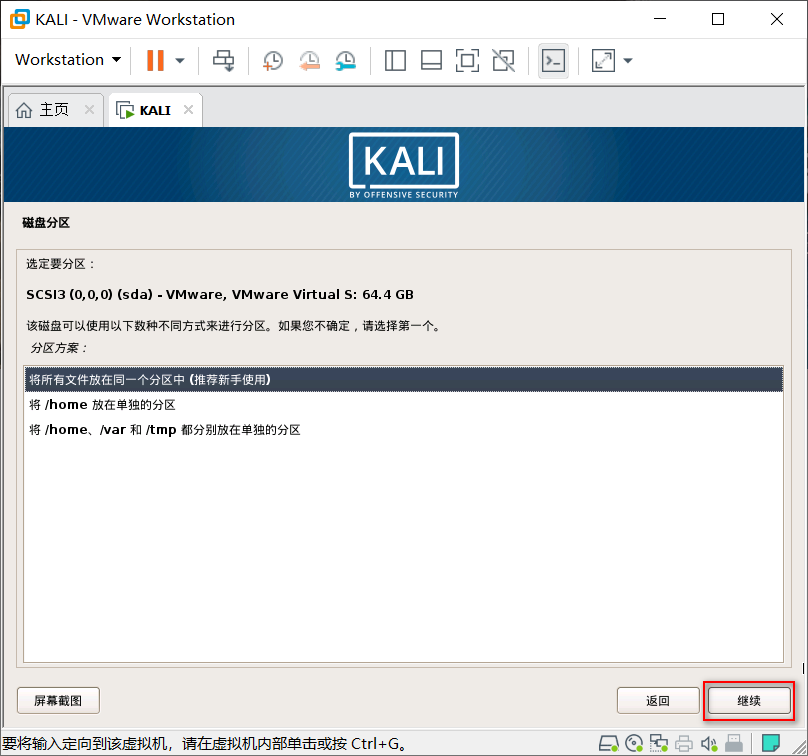Click the USB device status icon

click(734, 743)
